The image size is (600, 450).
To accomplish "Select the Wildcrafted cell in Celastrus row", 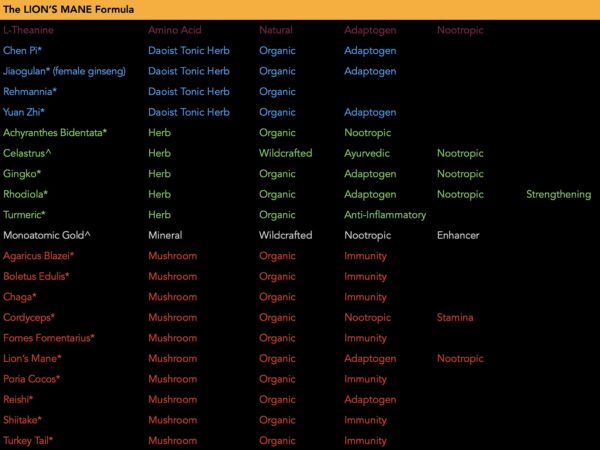I will (285, 153).
